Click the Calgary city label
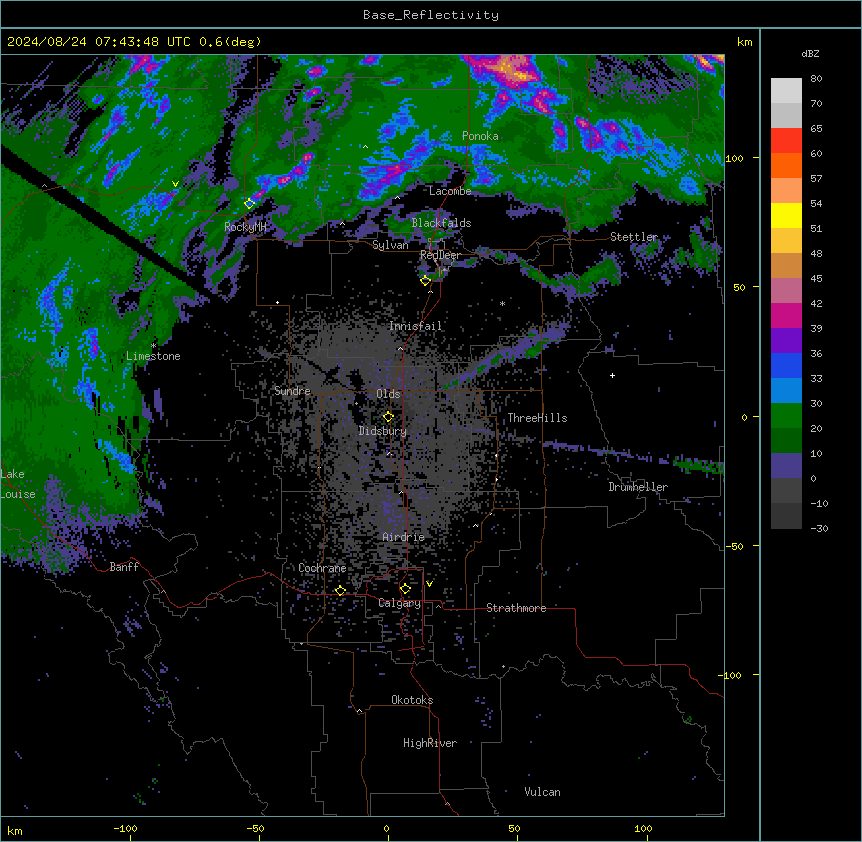 (399, 603)
